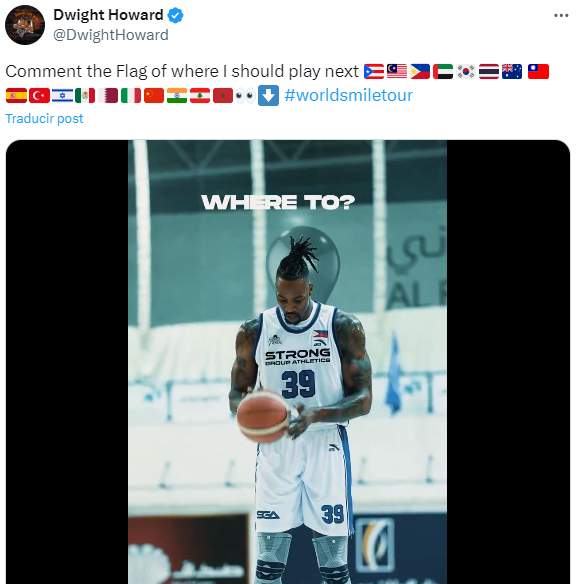Click the blue verified badge
The width and height of the screenshot is (581, 584).
175,15
